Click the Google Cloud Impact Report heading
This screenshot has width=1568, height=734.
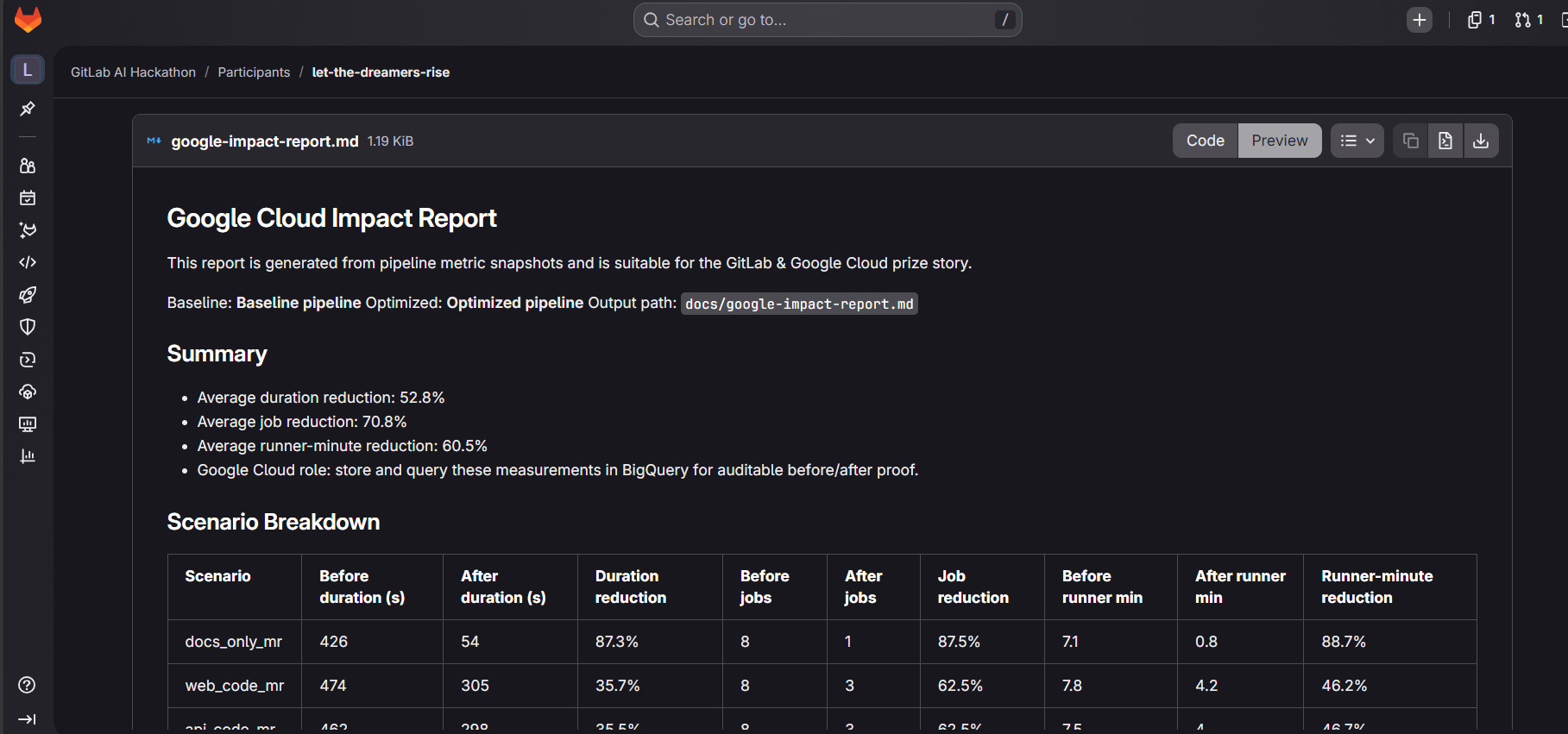click(331, 218)
